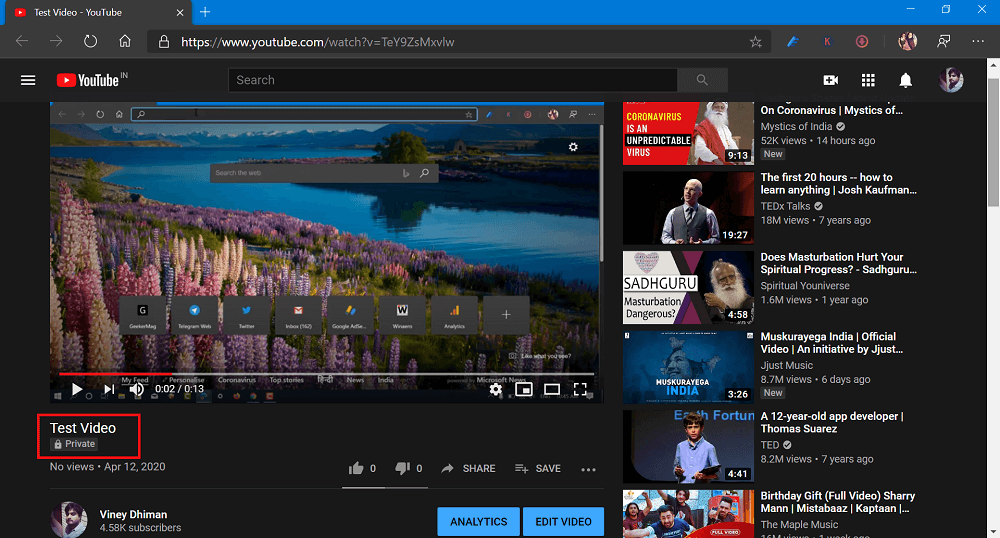Open the browser feedback icon
Screen dimensions: 1000x538
[943, 42]
